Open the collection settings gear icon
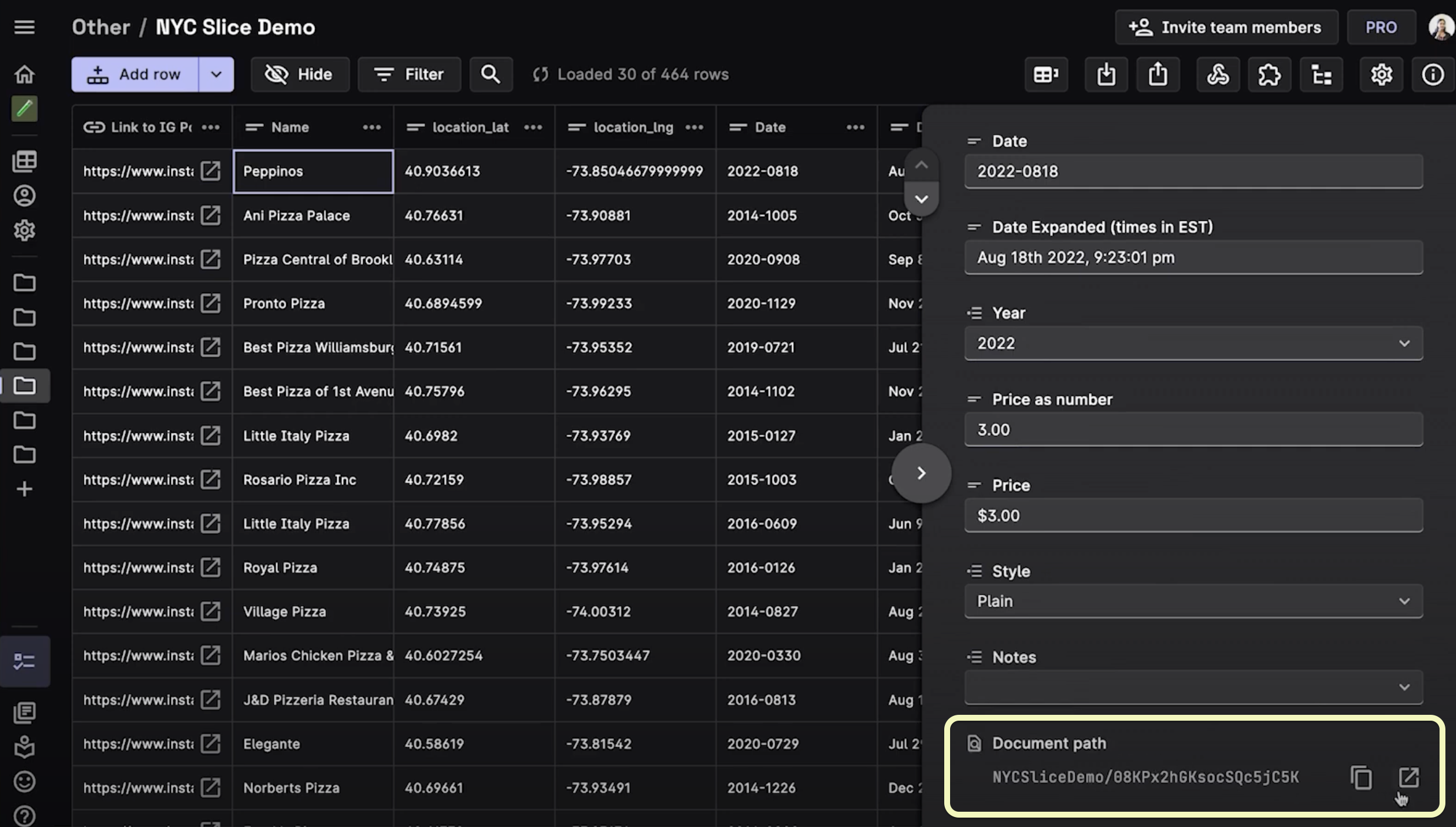The width and height of the screenshot is (1456, 827). (x=1381, y=75)
